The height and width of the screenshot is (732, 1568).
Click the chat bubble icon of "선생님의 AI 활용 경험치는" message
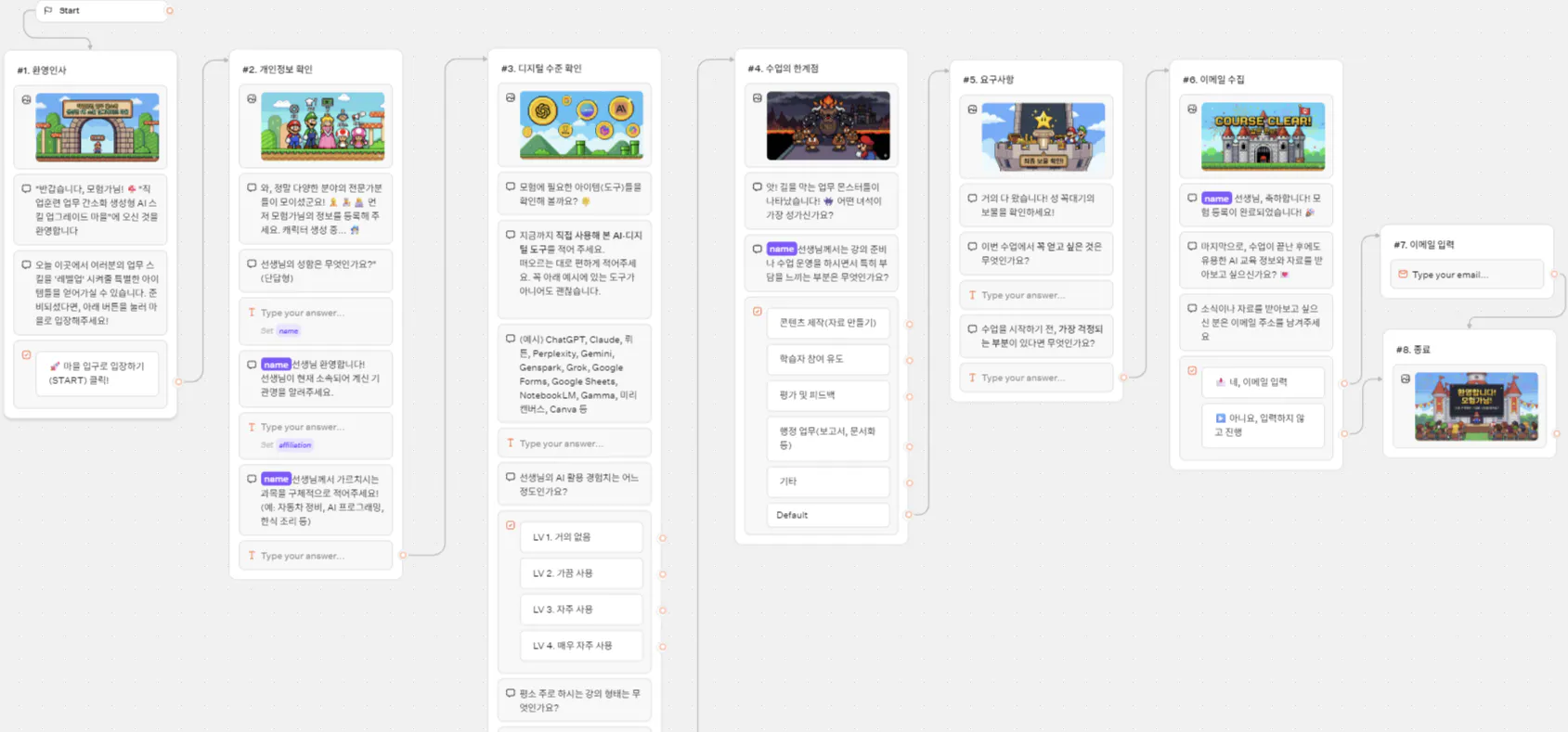pos(510,477)
